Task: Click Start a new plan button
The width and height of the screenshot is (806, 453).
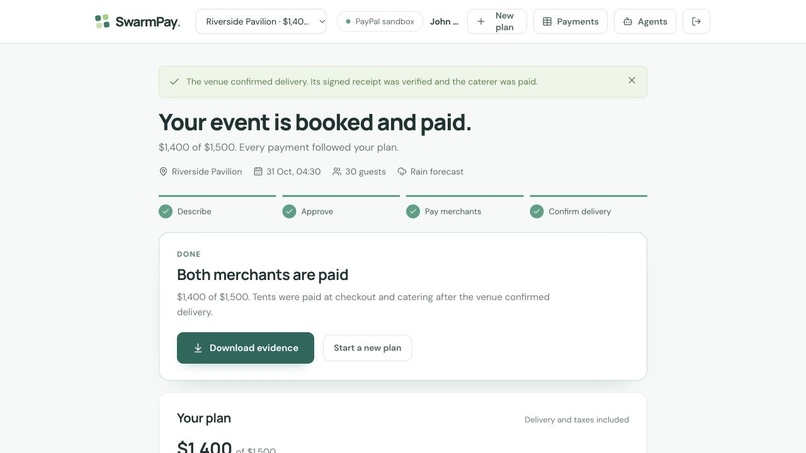Action: 368,348
